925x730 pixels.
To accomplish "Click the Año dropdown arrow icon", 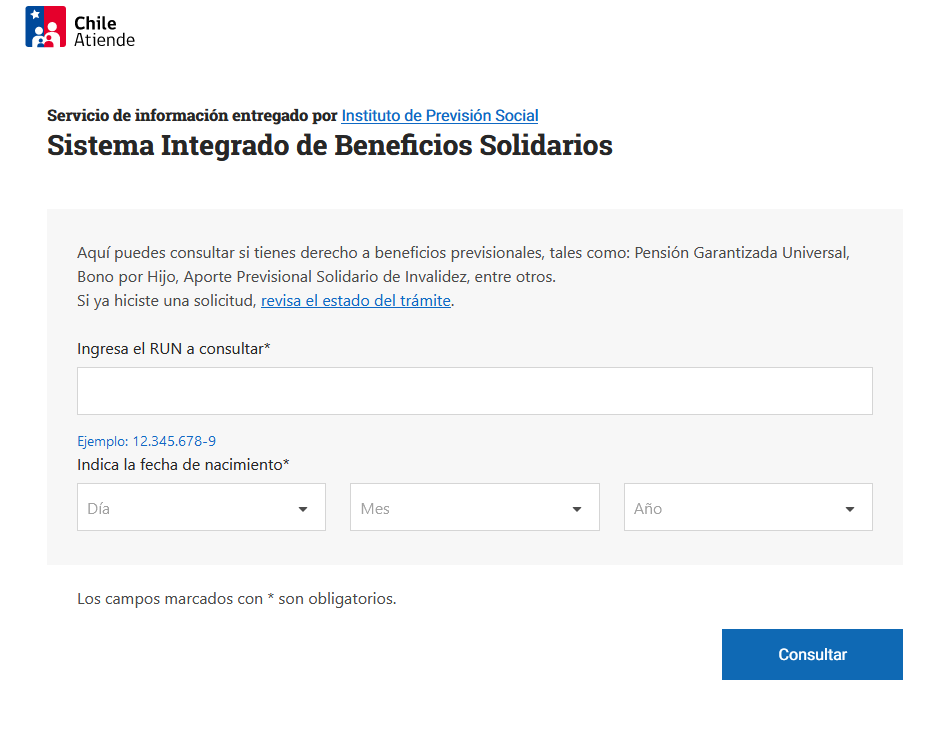I will coord(850,509).
